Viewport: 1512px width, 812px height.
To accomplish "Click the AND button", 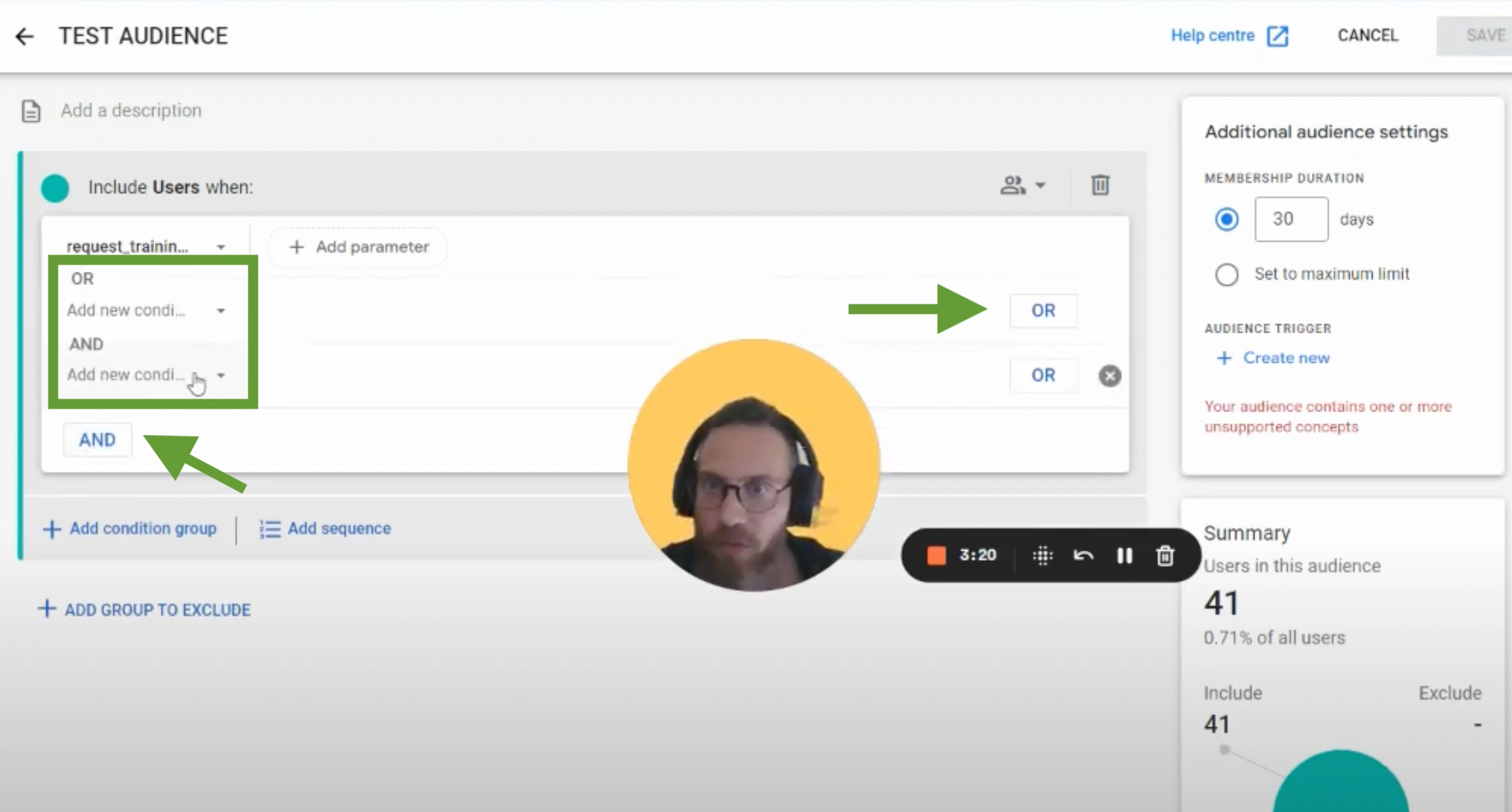I will [98, 440].
